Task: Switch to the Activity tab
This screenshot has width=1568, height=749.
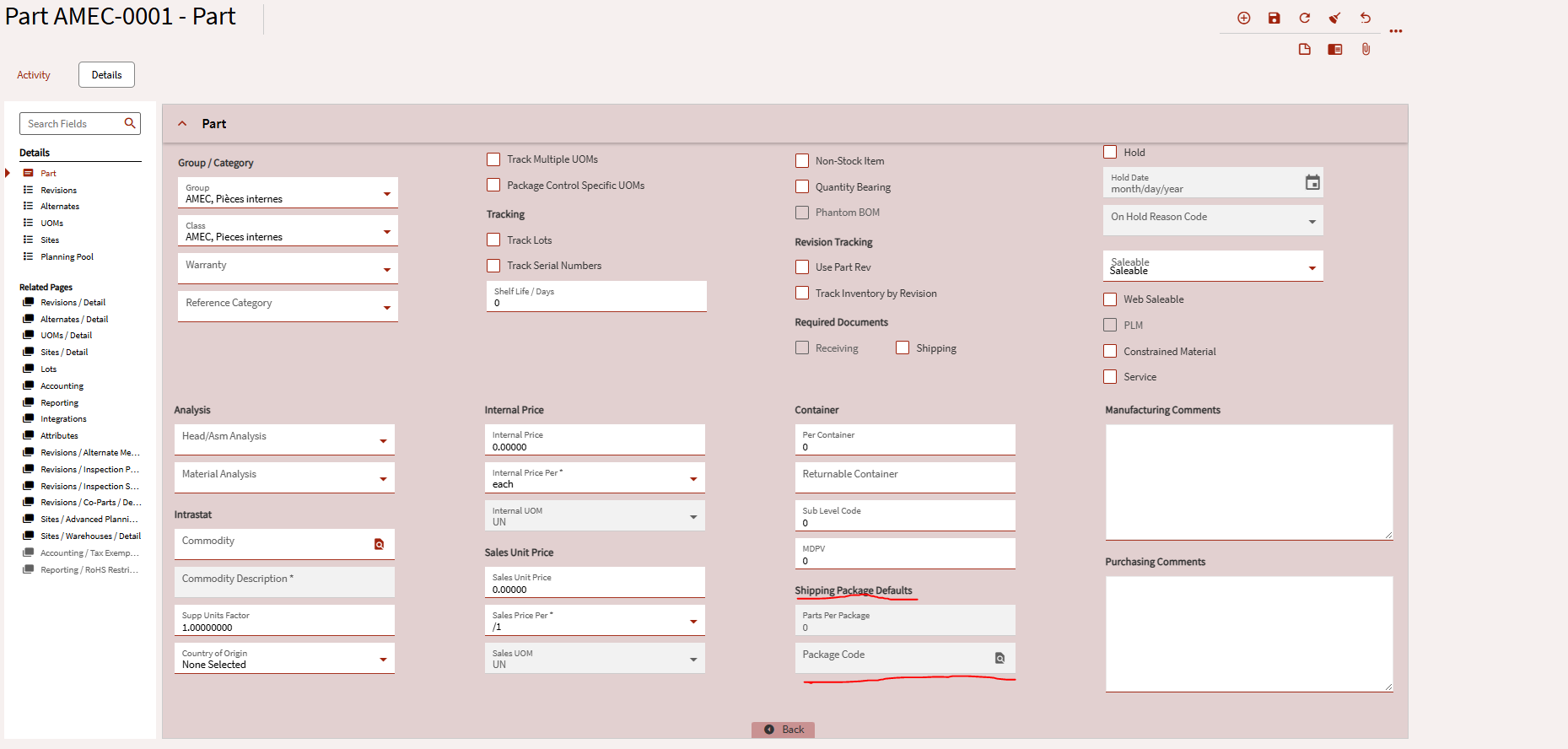Action: 34,75
